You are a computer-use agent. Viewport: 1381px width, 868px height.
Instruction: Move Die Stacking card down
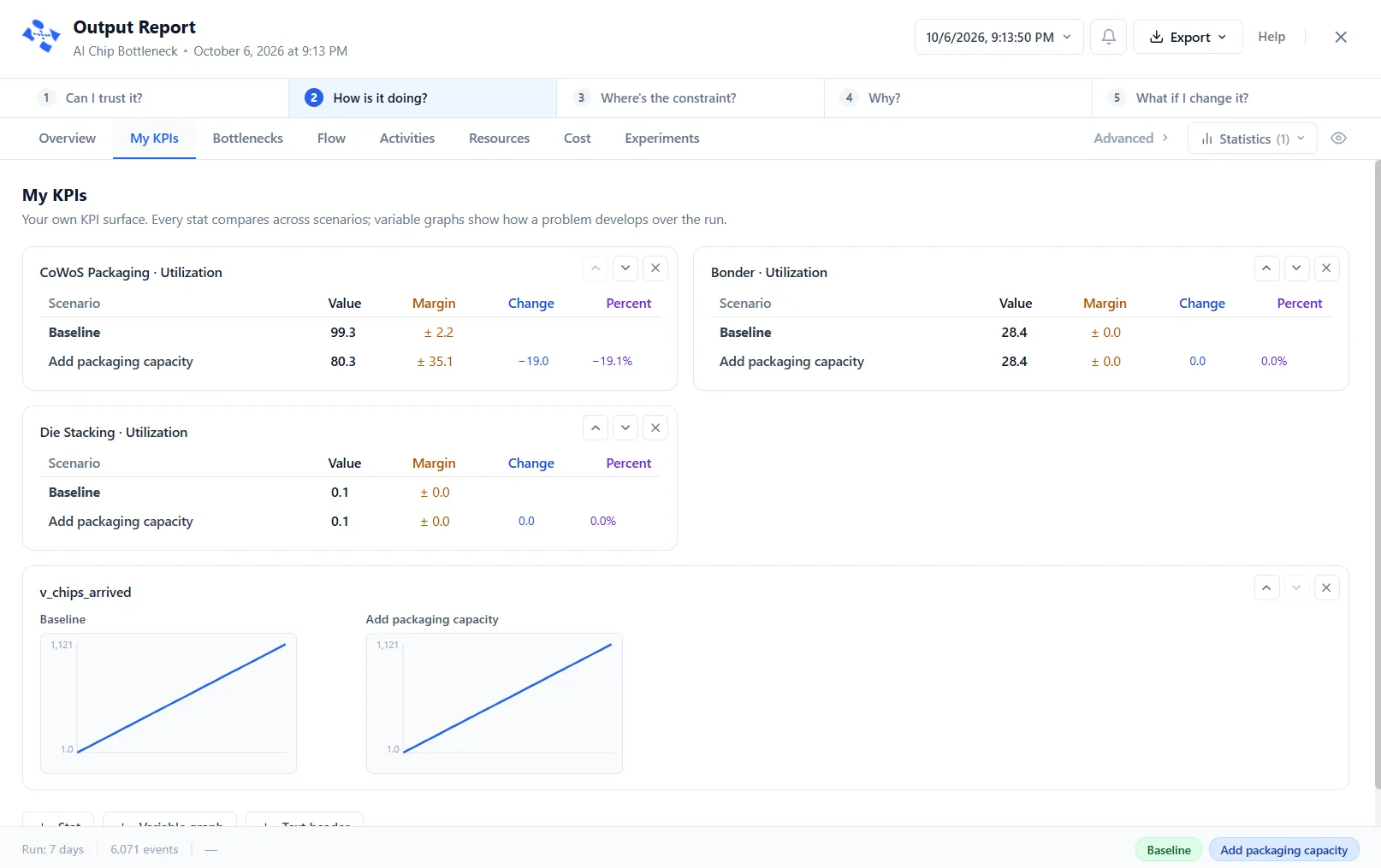tap(625, 428)
